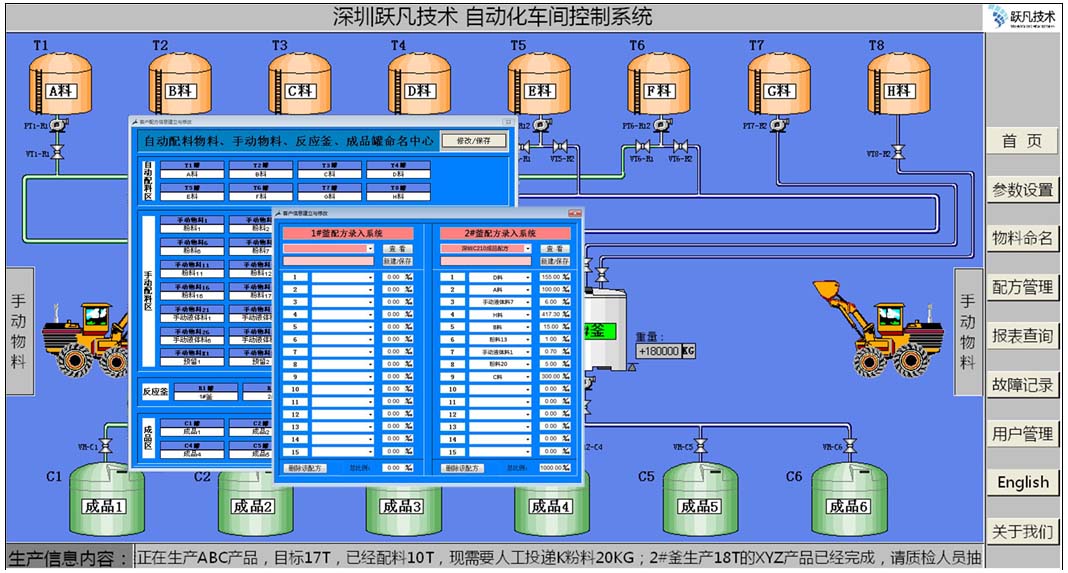The image size is (1068, 573).
Task: Toggle valve VH-C5 above tank C5
Action: click(x=700, y=447)
